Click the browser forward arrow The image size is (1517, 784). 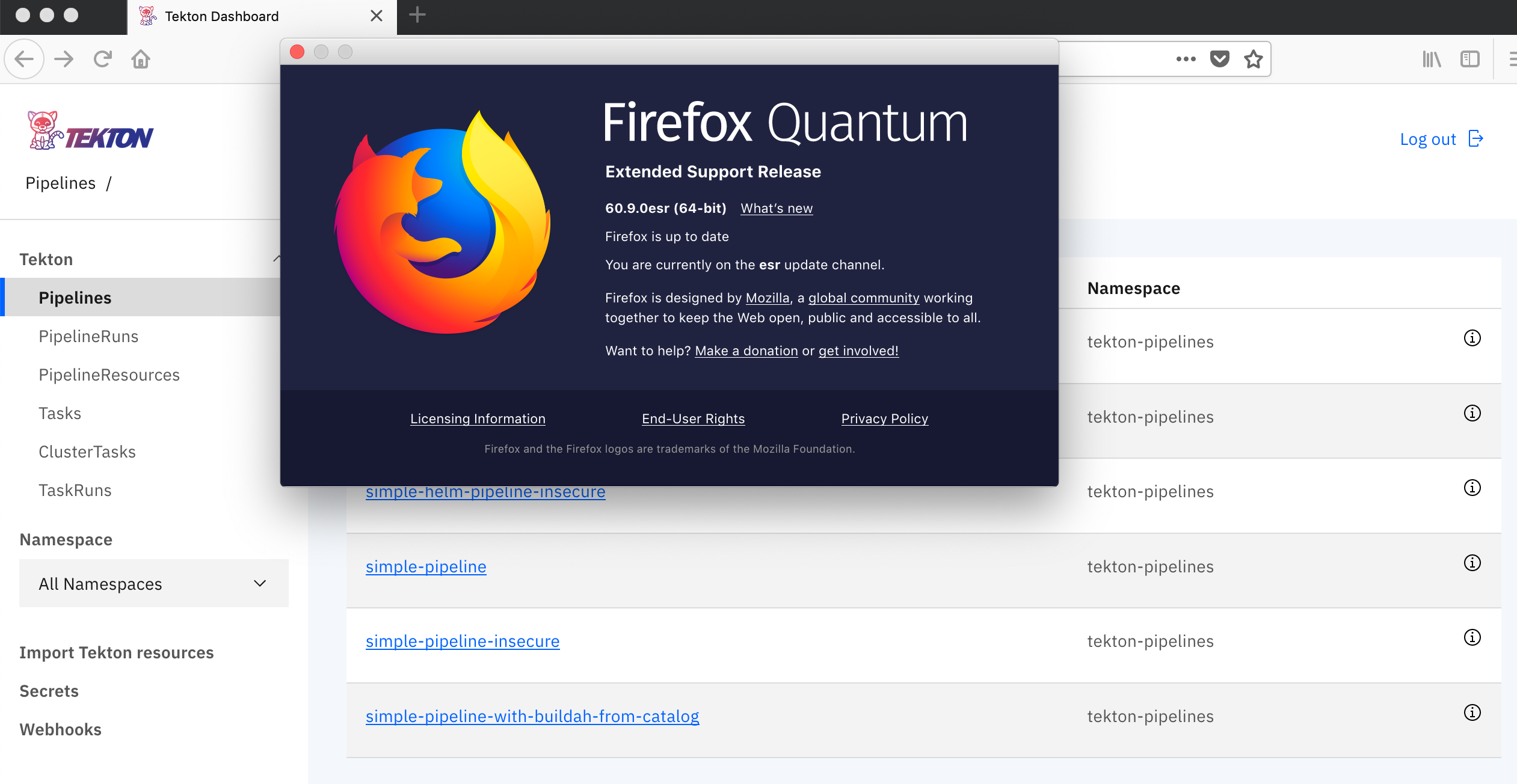64,59
